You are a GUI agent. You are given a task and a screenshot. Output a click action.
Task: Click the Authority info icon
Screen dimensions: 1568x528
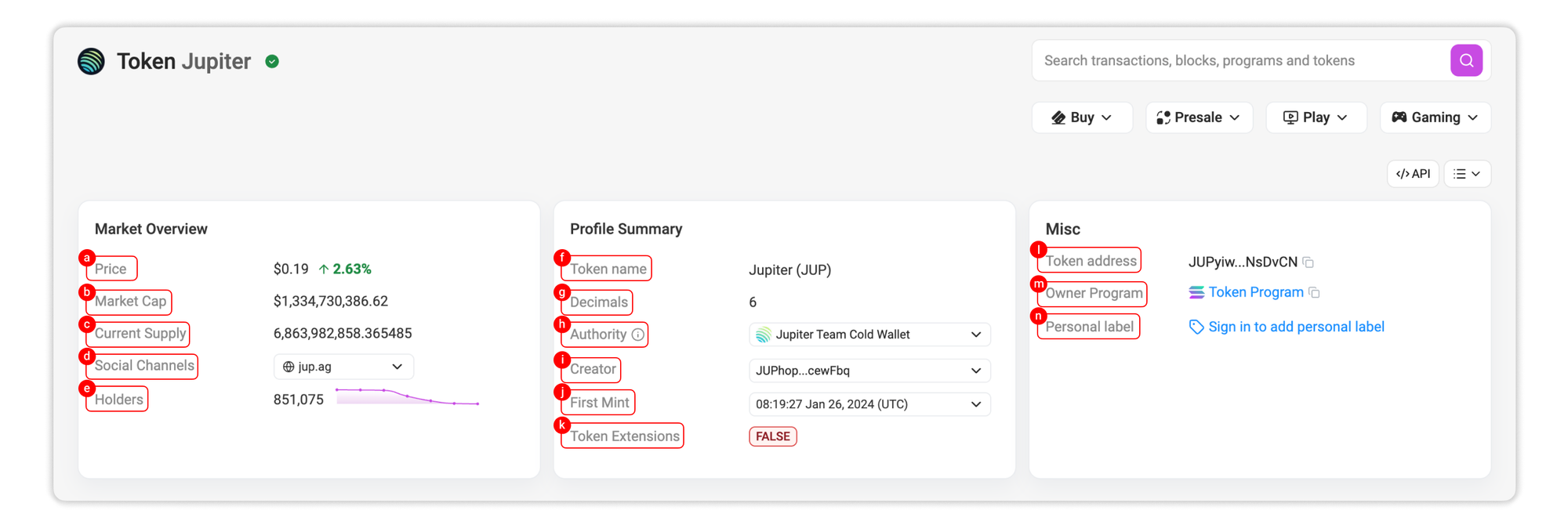click(x=638, y=335)
